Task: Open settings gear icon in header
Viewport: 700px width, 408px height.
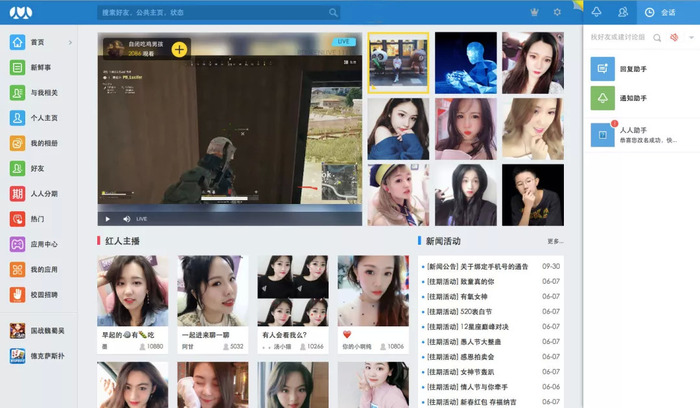Action: pyautogui.click(x=557, y=12)
